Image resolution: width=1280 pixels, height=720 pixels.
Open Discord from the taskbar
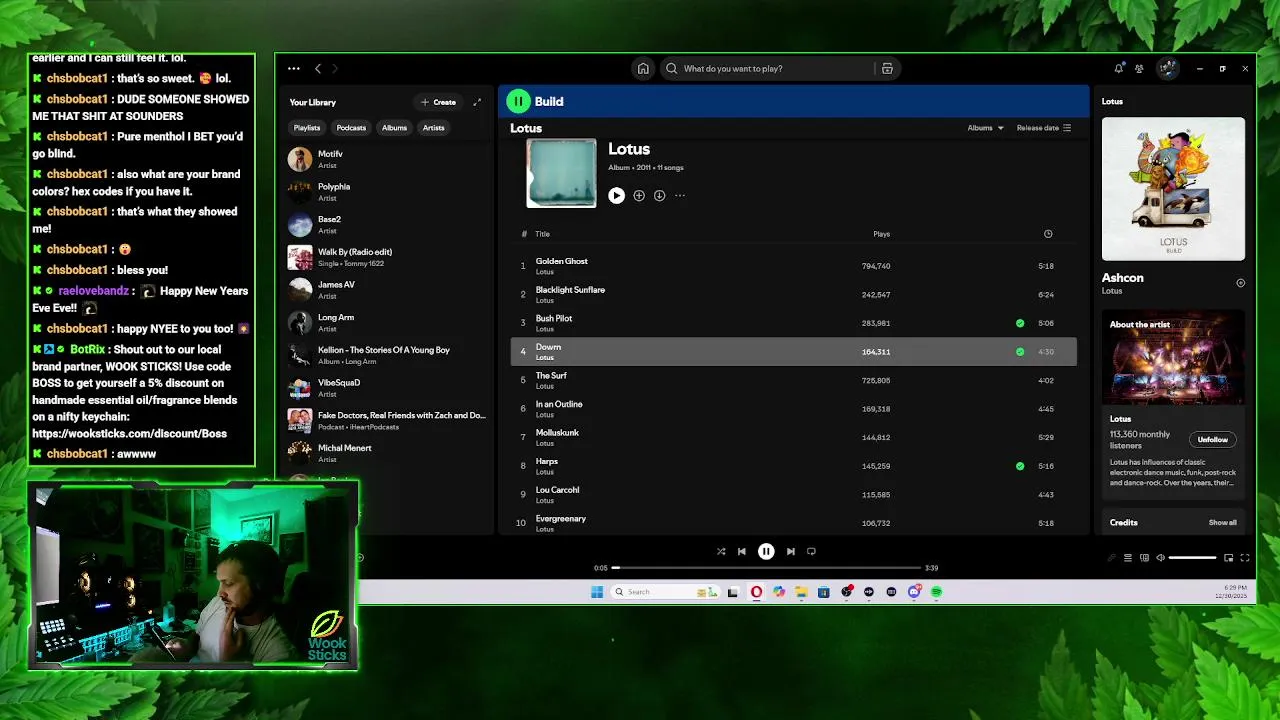[x=914, y=592]
